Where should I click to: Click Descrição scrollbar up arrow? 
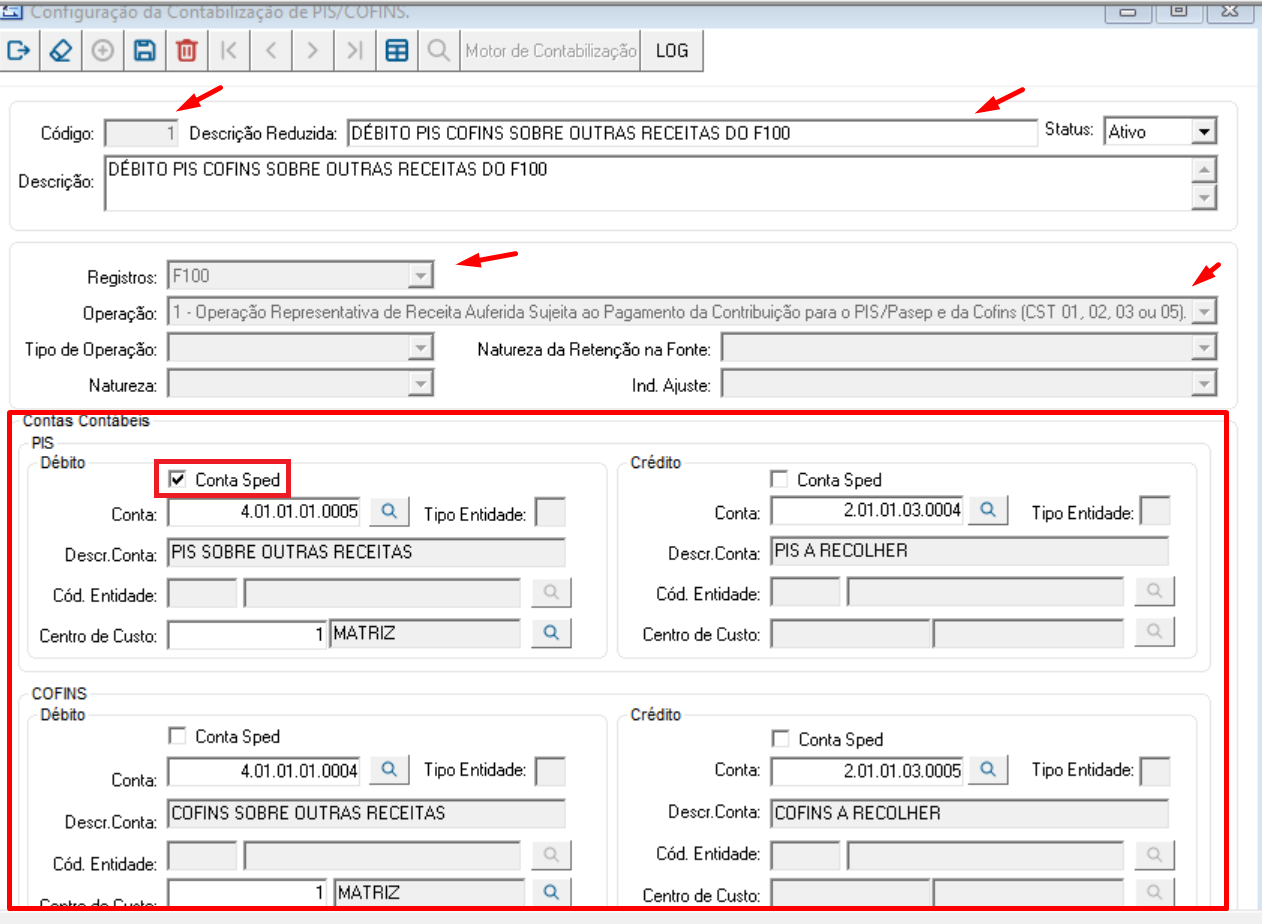click(x=1204, y=169)
